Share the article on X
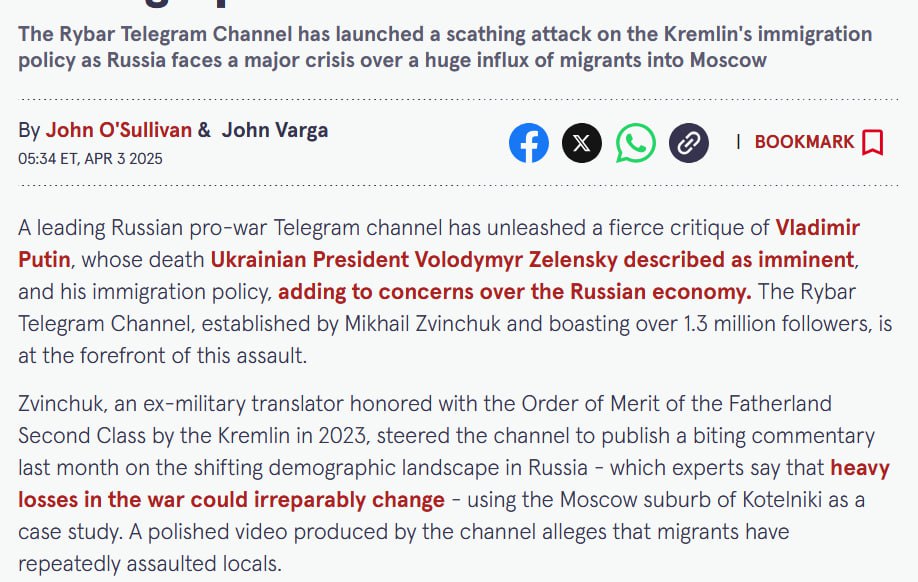The height and width of the screenshot is (582, 918). click(582, 142)
